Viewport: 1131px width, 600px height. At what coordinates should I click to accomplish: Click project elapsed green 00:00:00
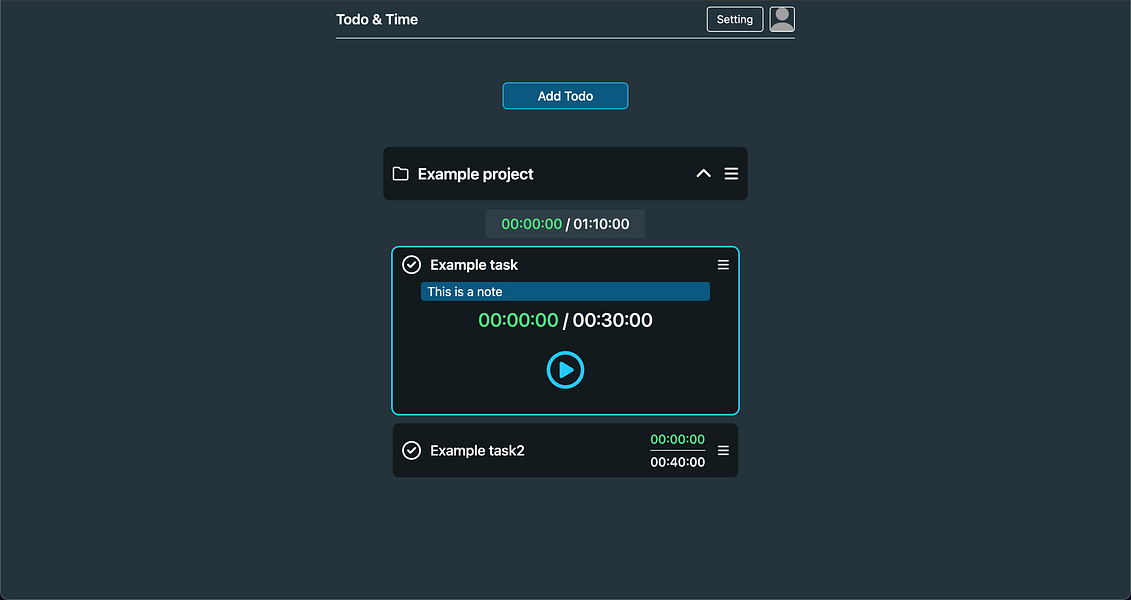pyautogui.click(x=532, y=224)
